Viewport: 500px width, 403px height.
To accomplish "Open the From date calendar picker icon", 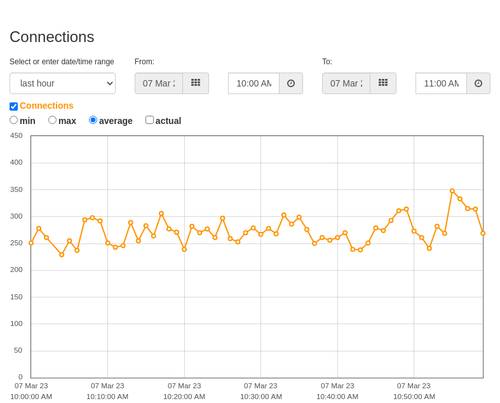I will pyautogui.click(x=196, y=83).
